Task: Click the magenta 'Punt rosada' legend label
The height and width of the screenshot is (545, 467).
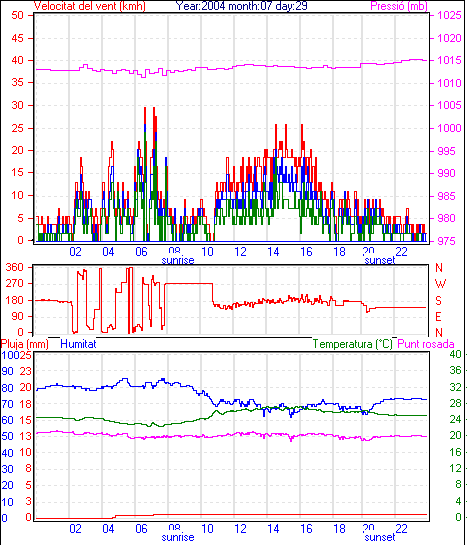Action: click(x=426, y=344)
